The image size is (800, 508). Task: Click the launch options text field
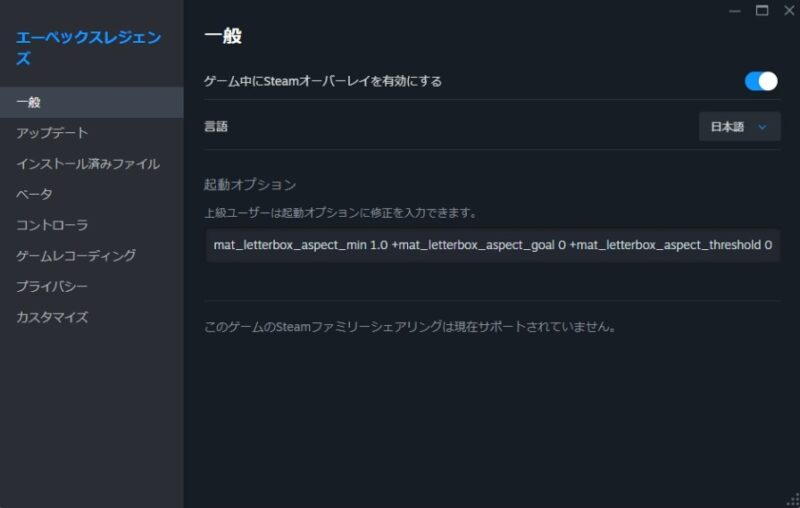click(492, 244)
